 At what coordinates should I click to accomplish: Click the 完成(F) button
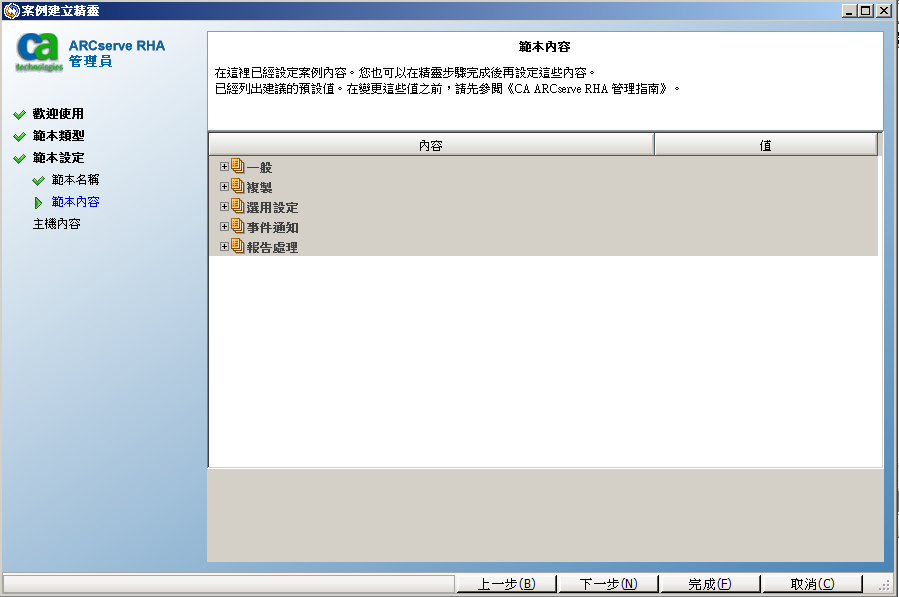pos(710,584)
